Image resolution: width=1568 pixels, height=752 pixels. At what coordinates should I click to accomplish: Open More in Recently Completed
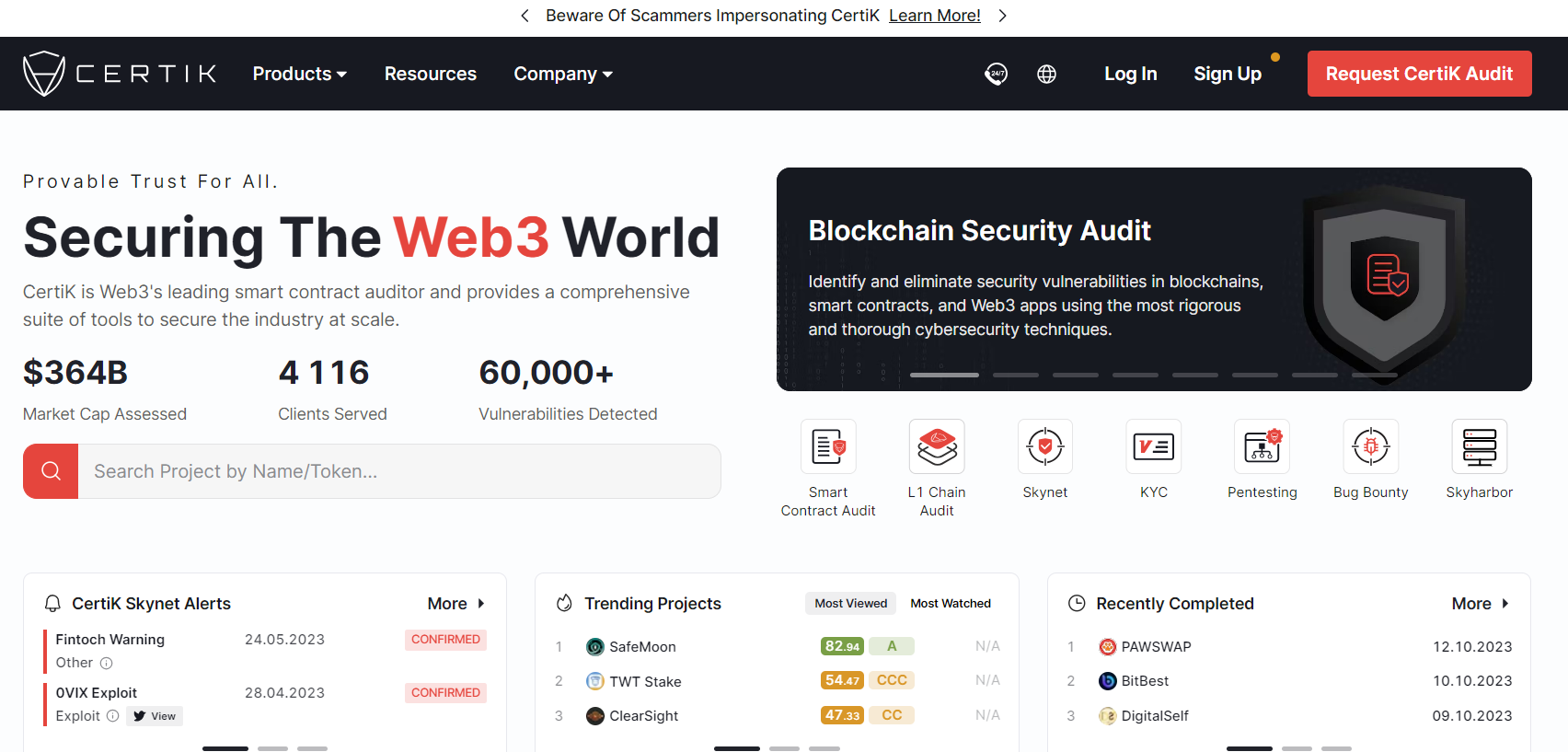1481,604
